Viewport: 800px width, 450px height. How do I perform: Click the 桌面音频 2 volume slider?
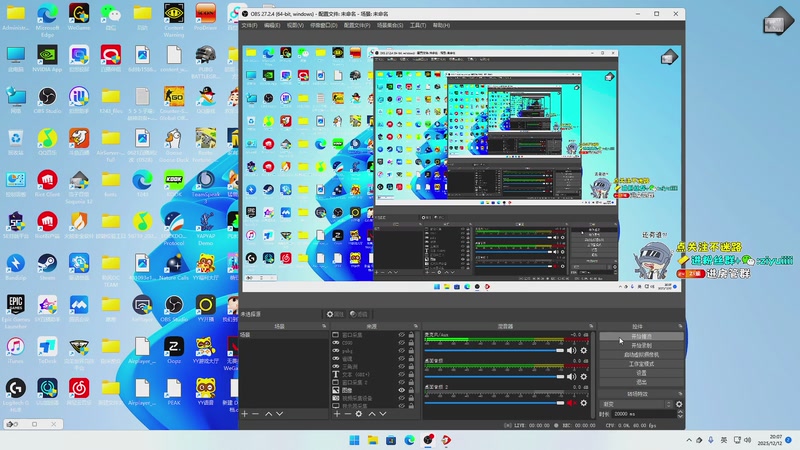[x=494, y=403]
